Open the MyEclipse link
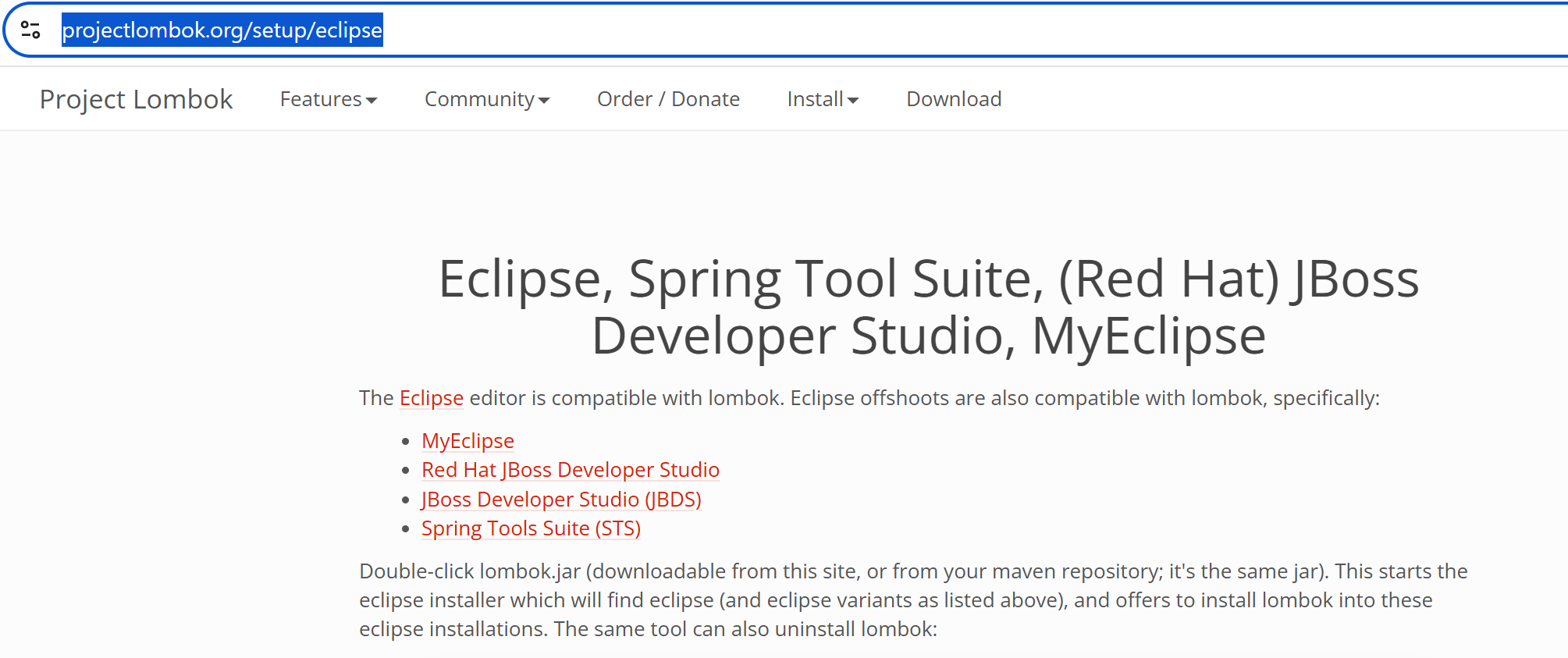This screenshot has height=658, width=1568. [468, 441]
